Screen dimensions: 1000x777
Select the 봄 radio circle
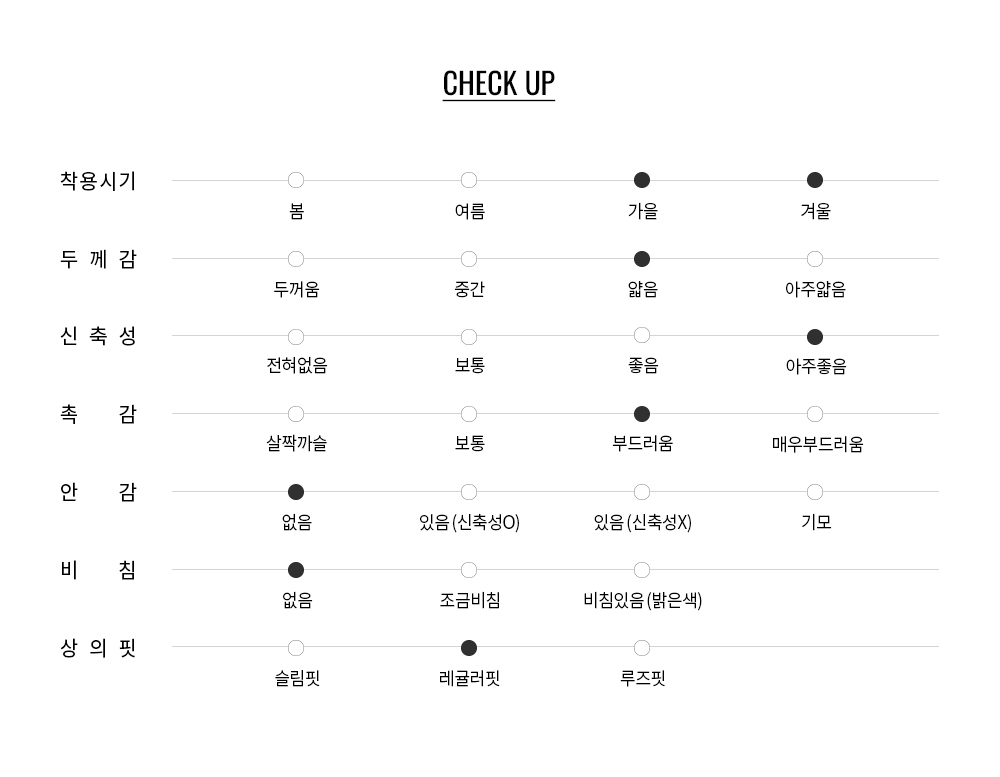point(296,180)
